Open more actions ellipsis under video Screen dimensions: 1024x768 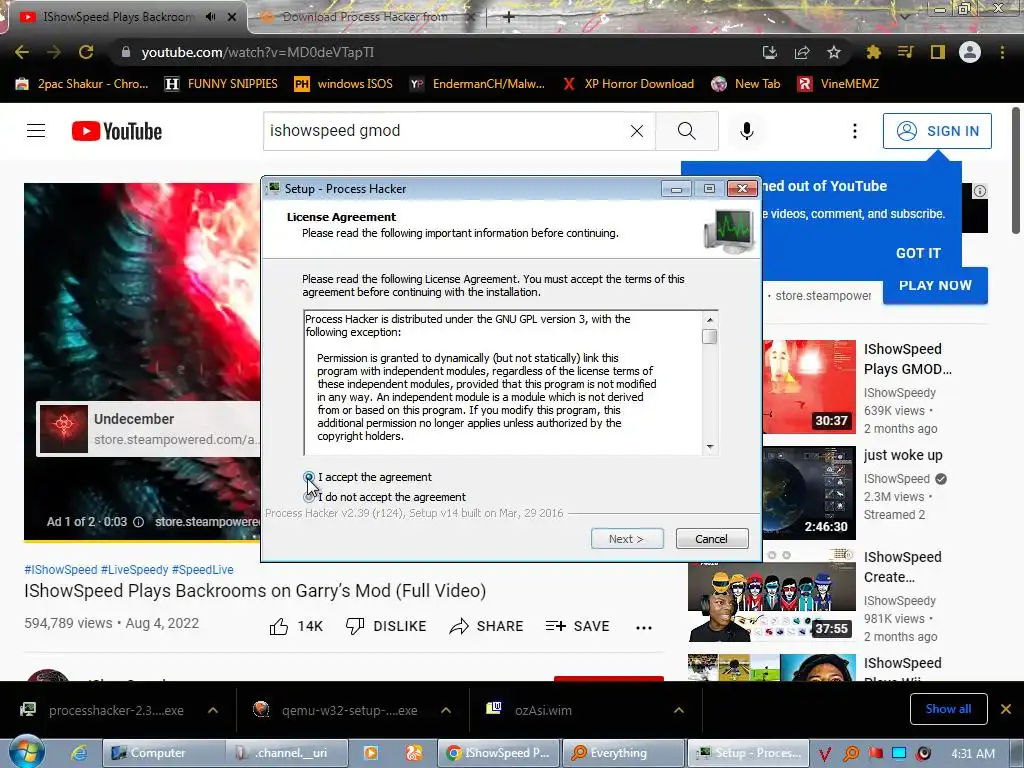[644, 628]
